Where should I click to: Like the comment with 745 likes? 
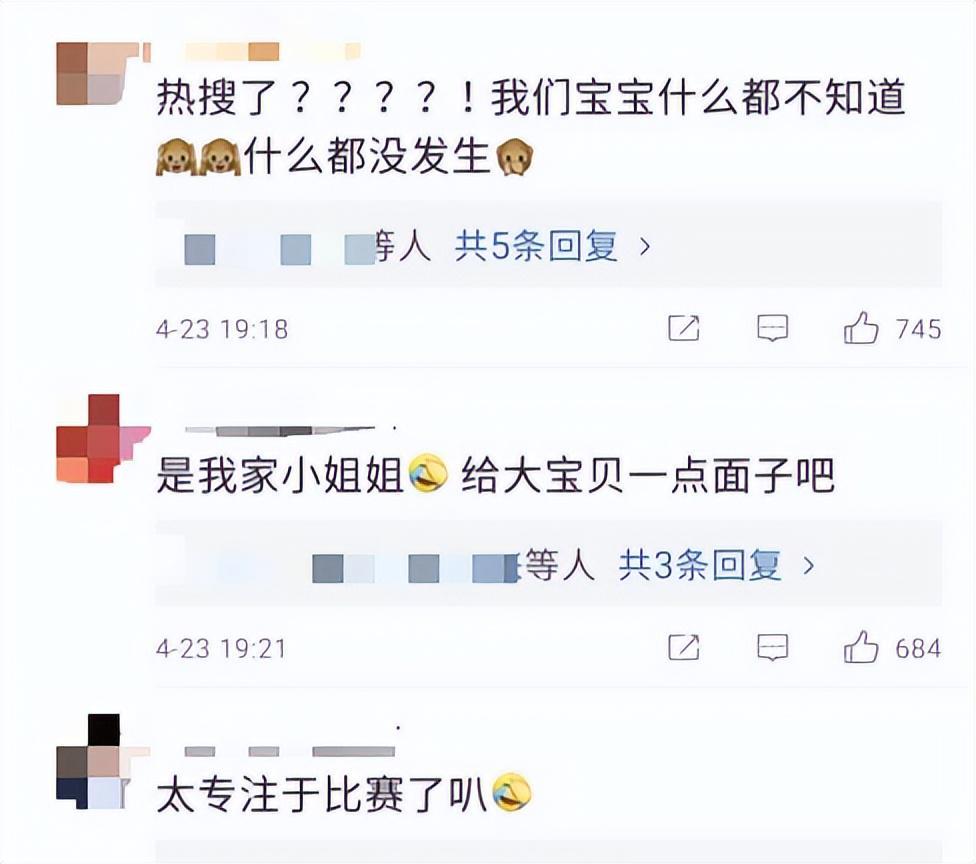click(x=861, y=327)
